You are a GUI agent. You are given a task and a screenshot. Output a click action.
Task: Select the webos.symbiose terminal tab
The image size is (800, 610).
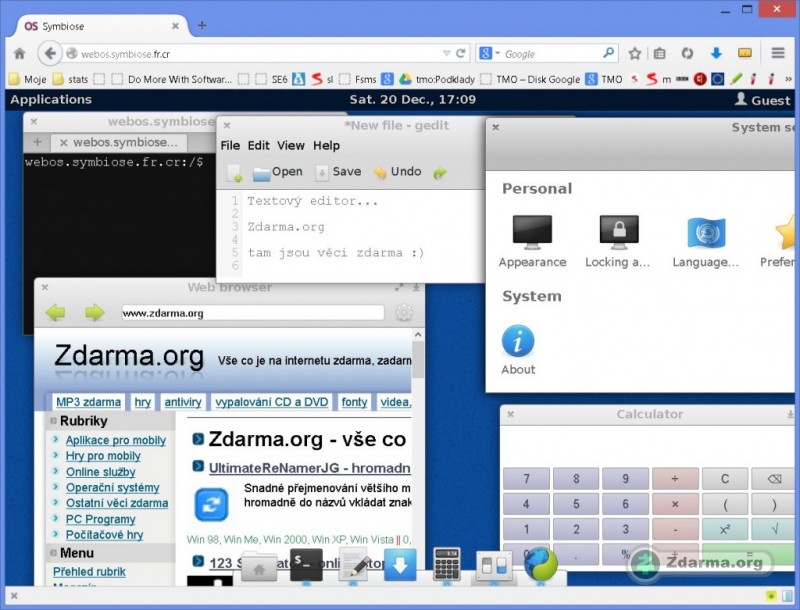tap(119, 142)
